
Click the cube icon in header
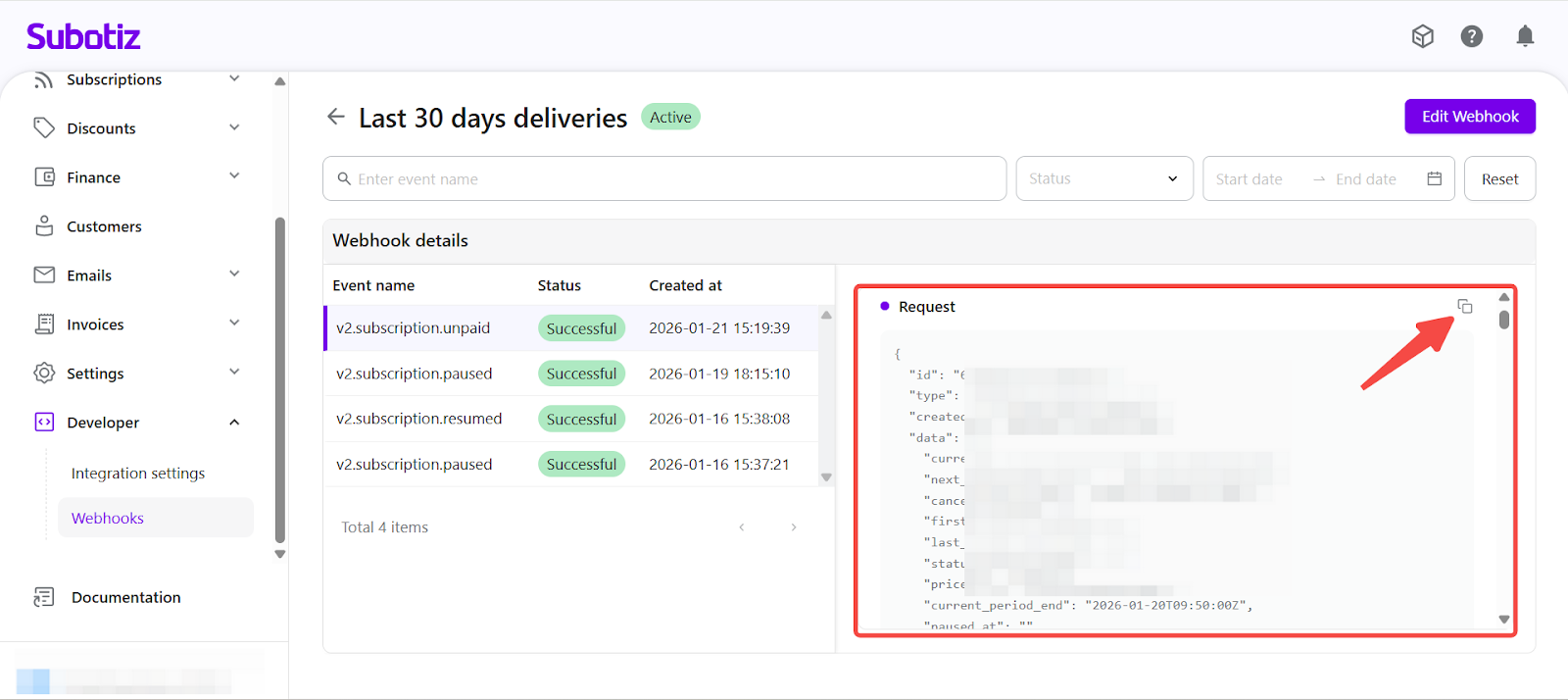[x=1422, y=37]
